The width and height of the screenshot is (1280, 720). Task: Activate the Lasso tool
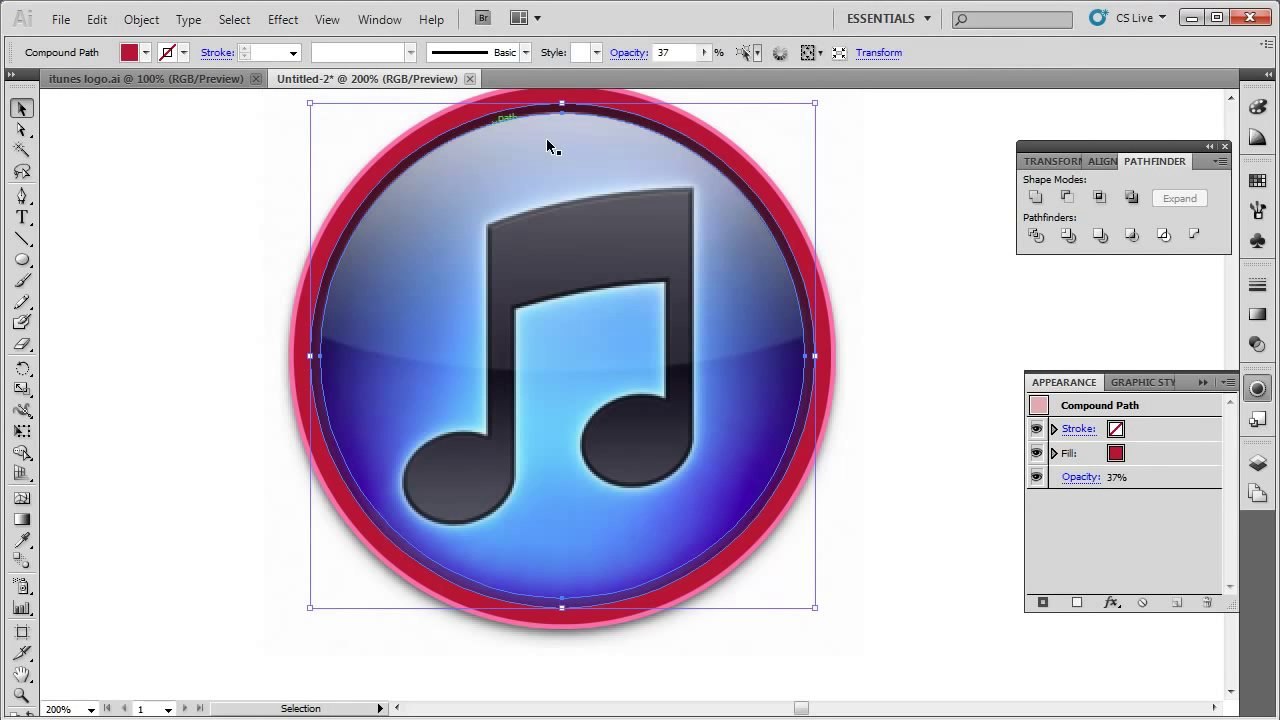(22, 171)
